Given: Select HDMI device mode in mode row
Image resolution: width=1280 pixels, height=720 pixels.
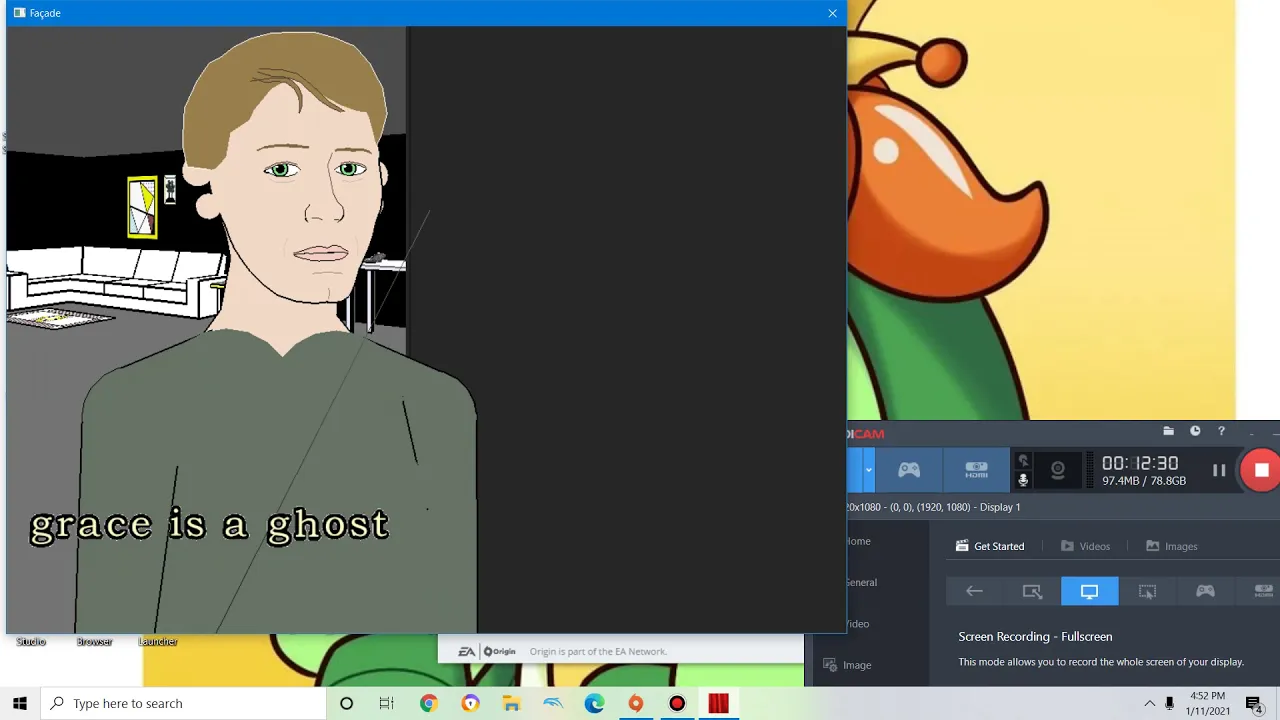Looking at the screenshot, I should pyautogui.click(x=1262, y=592).
